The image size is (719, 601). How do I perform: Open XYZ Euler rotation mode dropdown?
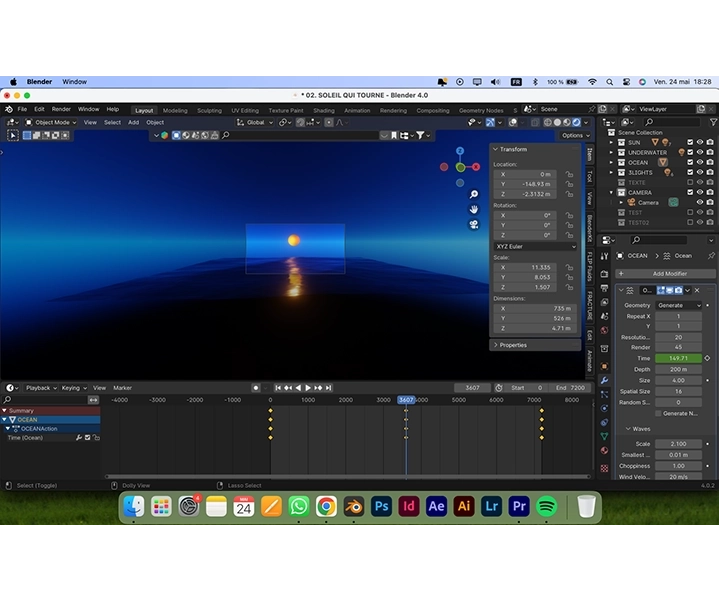(x=535, y=247)
